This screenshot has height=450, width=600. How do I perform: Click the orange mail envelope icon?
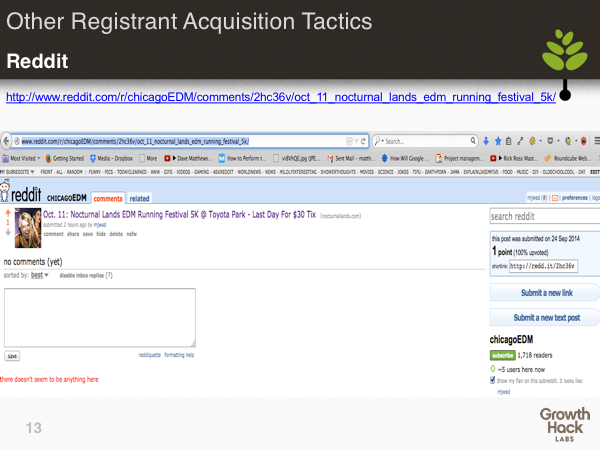pyautogui.click(x=555, y=198)
